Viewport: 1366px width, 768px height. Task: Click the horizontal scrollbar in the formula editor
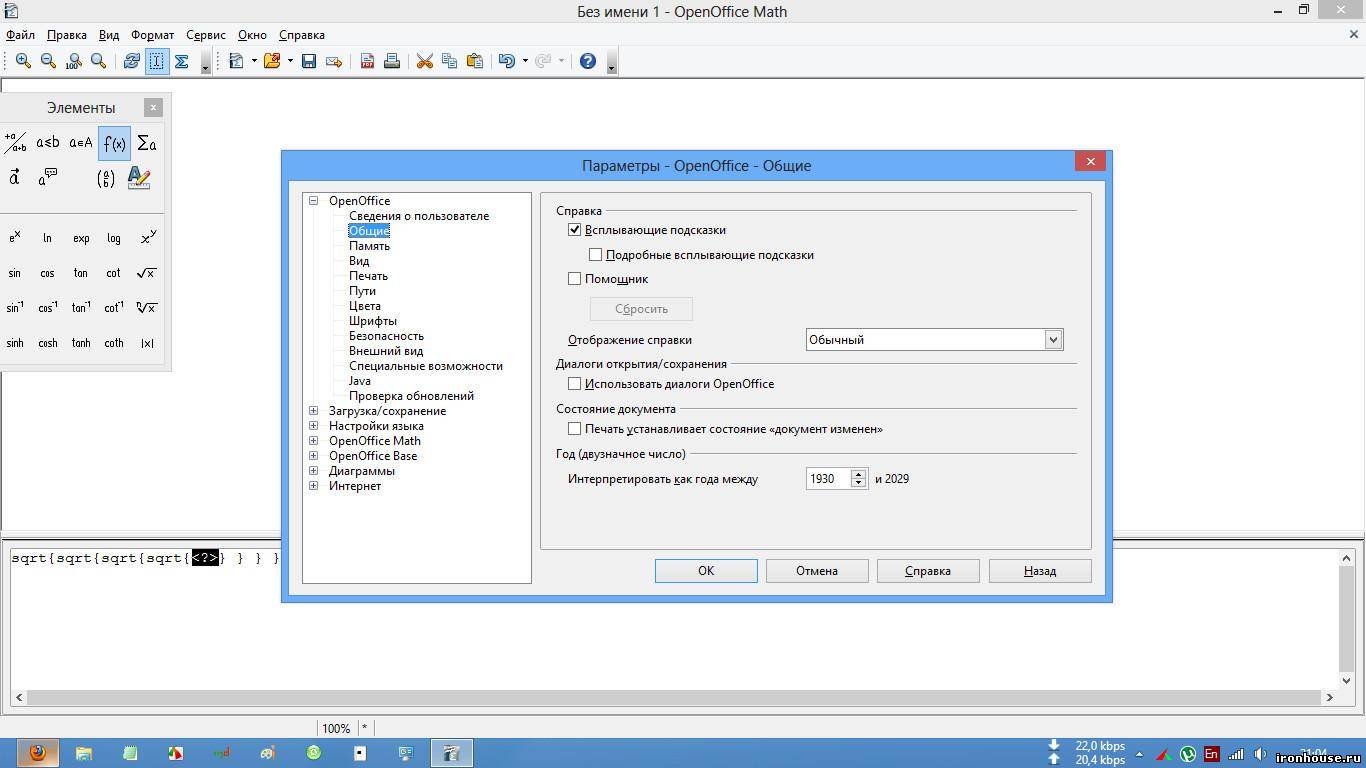coord(675,698)
